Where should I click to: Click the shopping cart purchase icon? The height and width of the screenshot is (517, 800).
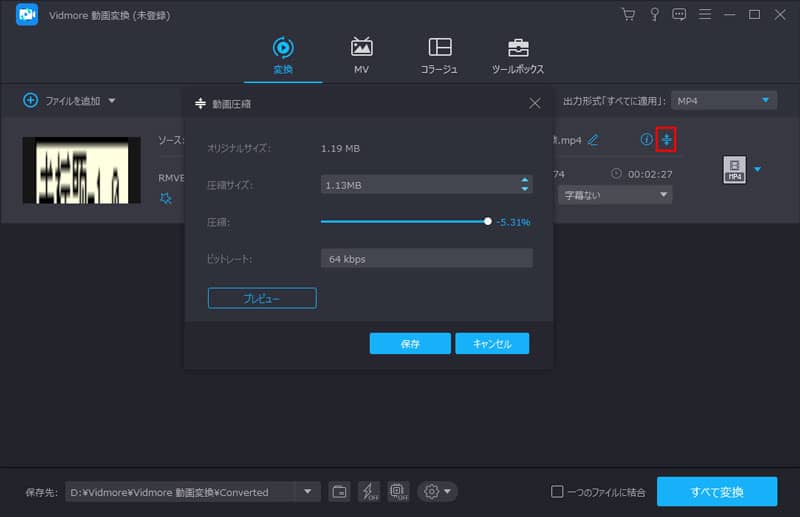pos(628,14)
